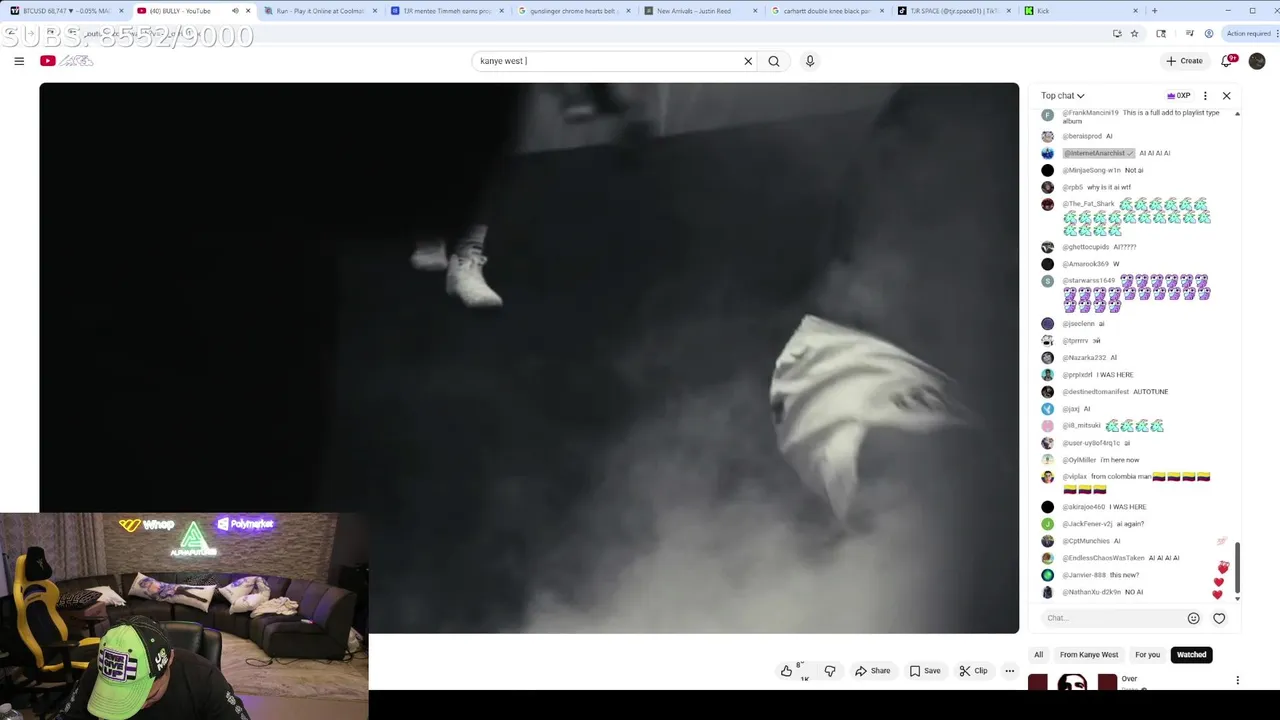Click the live chat scrollbar
The image size is (1280, 720).
pyautogui.click(x=1237, y=567)
